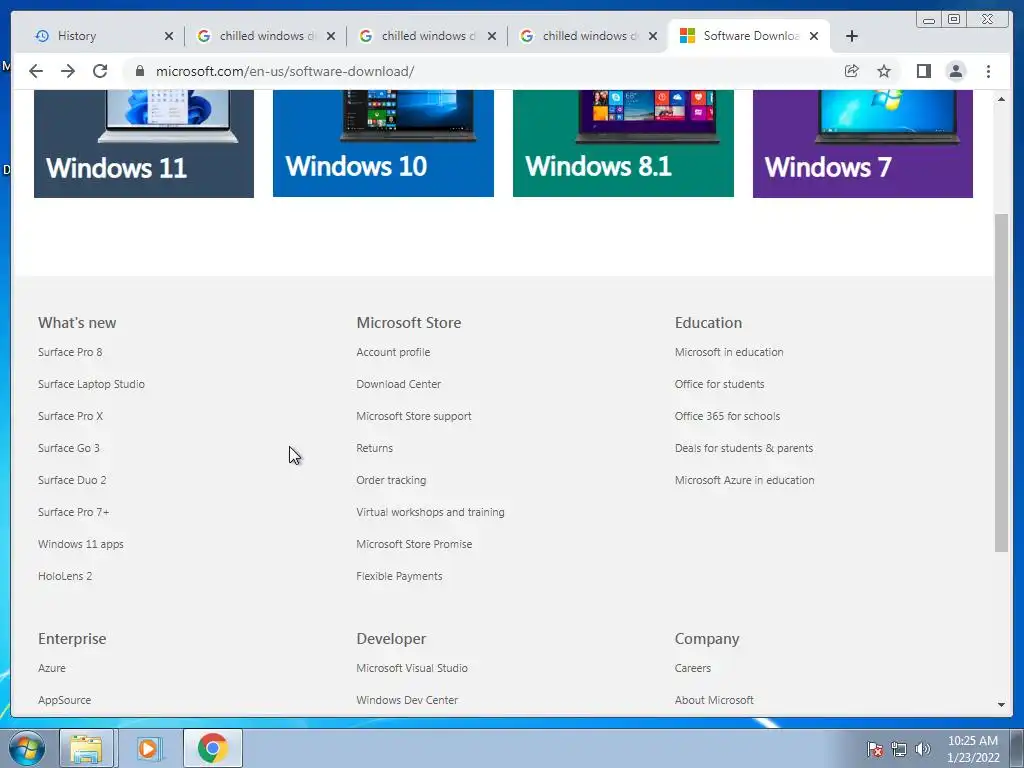
Task: Open the Chrome side panel
Action: pyautogui.click(x=923, y=71)
